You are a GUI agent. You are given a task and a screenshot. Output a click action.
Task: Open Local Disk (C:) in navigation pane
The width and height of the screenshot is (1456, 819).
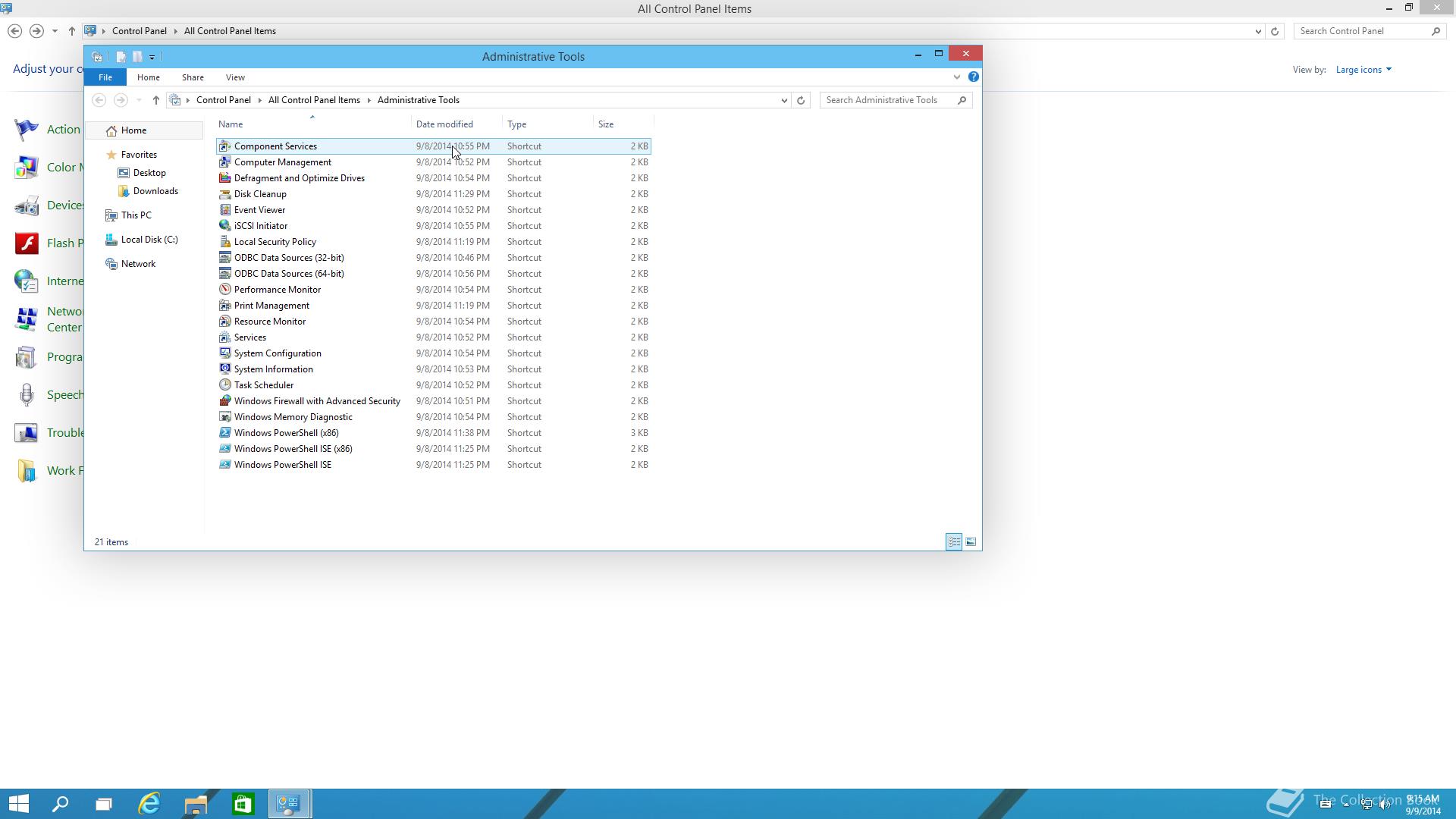click(149, 240)
